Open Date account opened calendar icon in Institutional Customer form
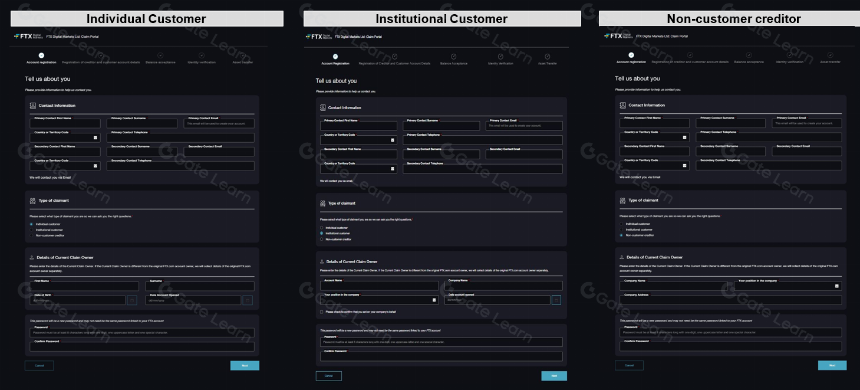This screenshot has height=390, width=860. click(556, 300)
